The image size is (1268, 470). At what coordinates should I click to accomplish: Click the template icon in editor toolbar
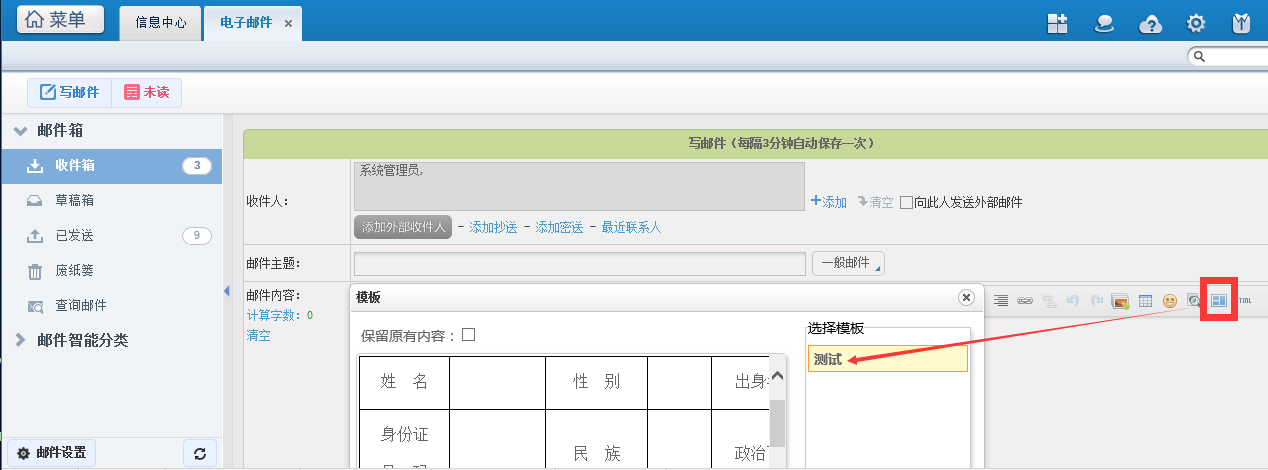point(1218,300)
